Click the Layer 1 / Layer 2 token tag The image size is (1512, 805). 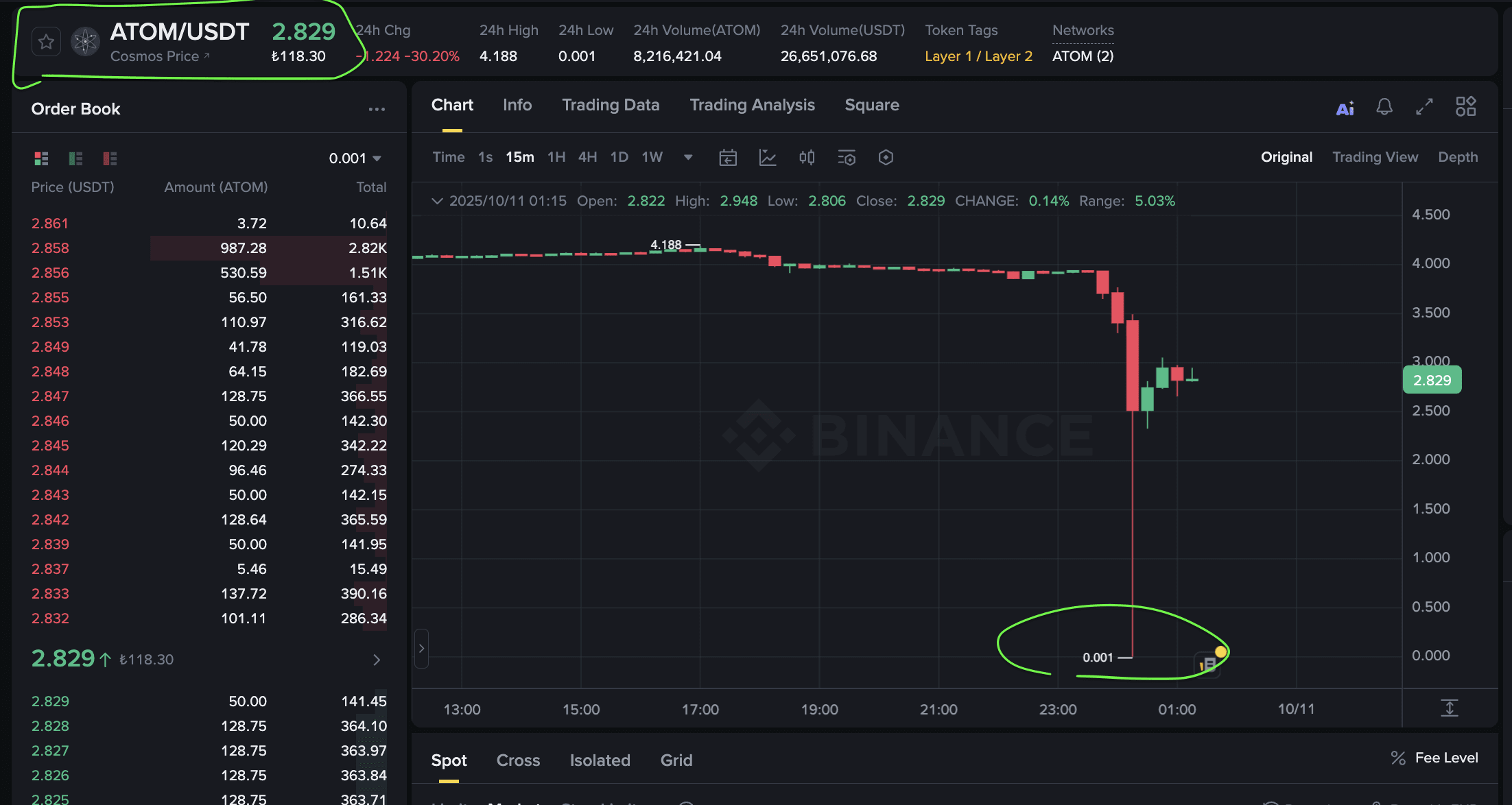click(x=978, y=56)
